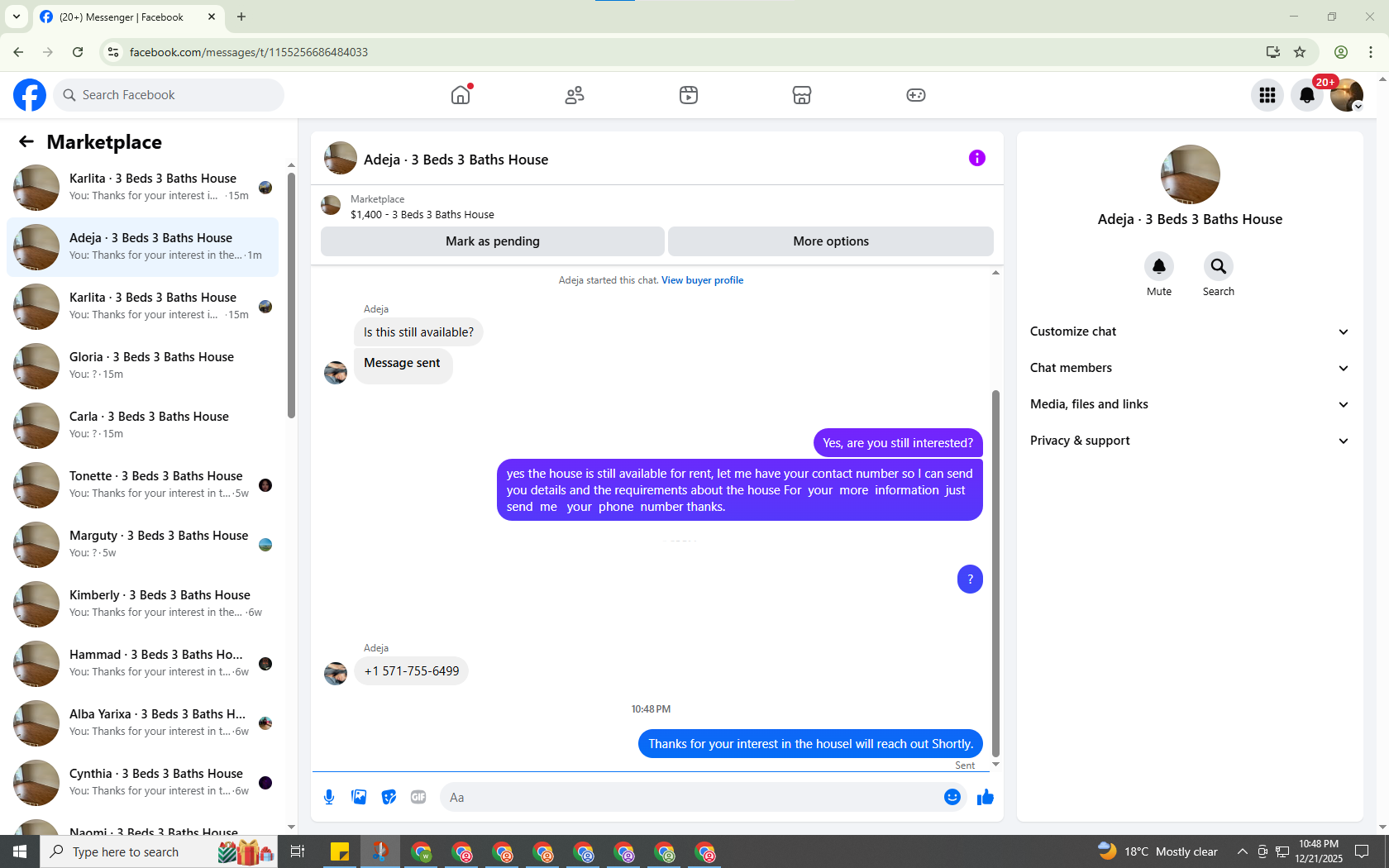This screenshot has height=868, width=1389.
Task: Show hidden system tray icons
Action: [x=1242, y=851]
